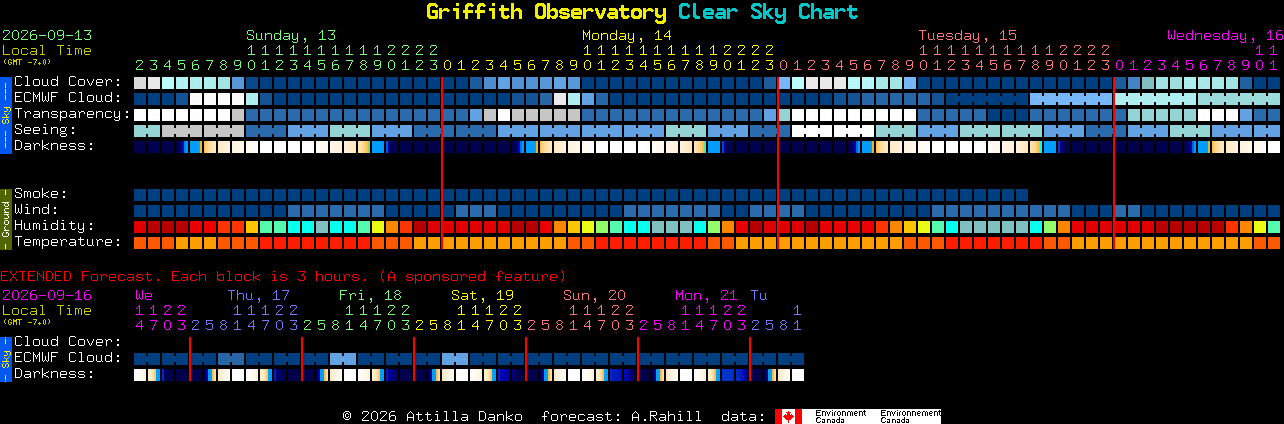This screenshot has width=1284, height=424.
Task: Click the Environment Canada English logo text
Action: tap(839, 416)
